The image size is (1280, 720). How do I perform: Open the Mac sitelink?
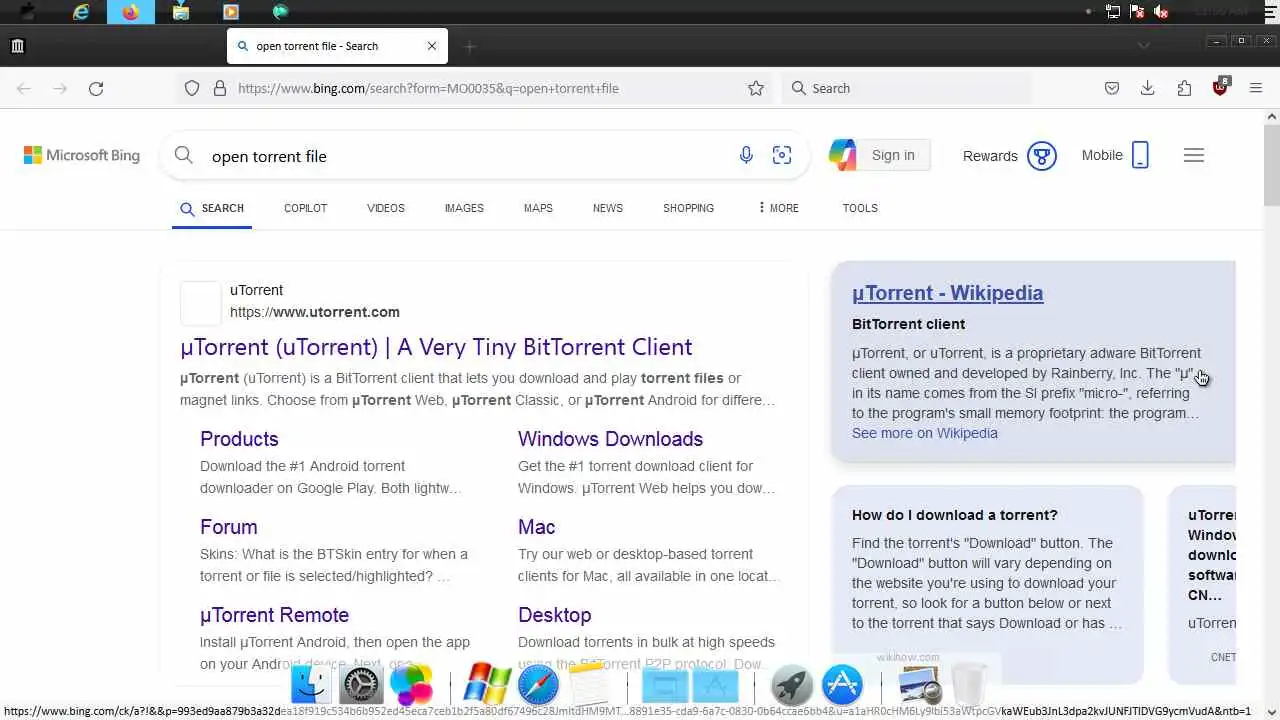tap(536, 527)
